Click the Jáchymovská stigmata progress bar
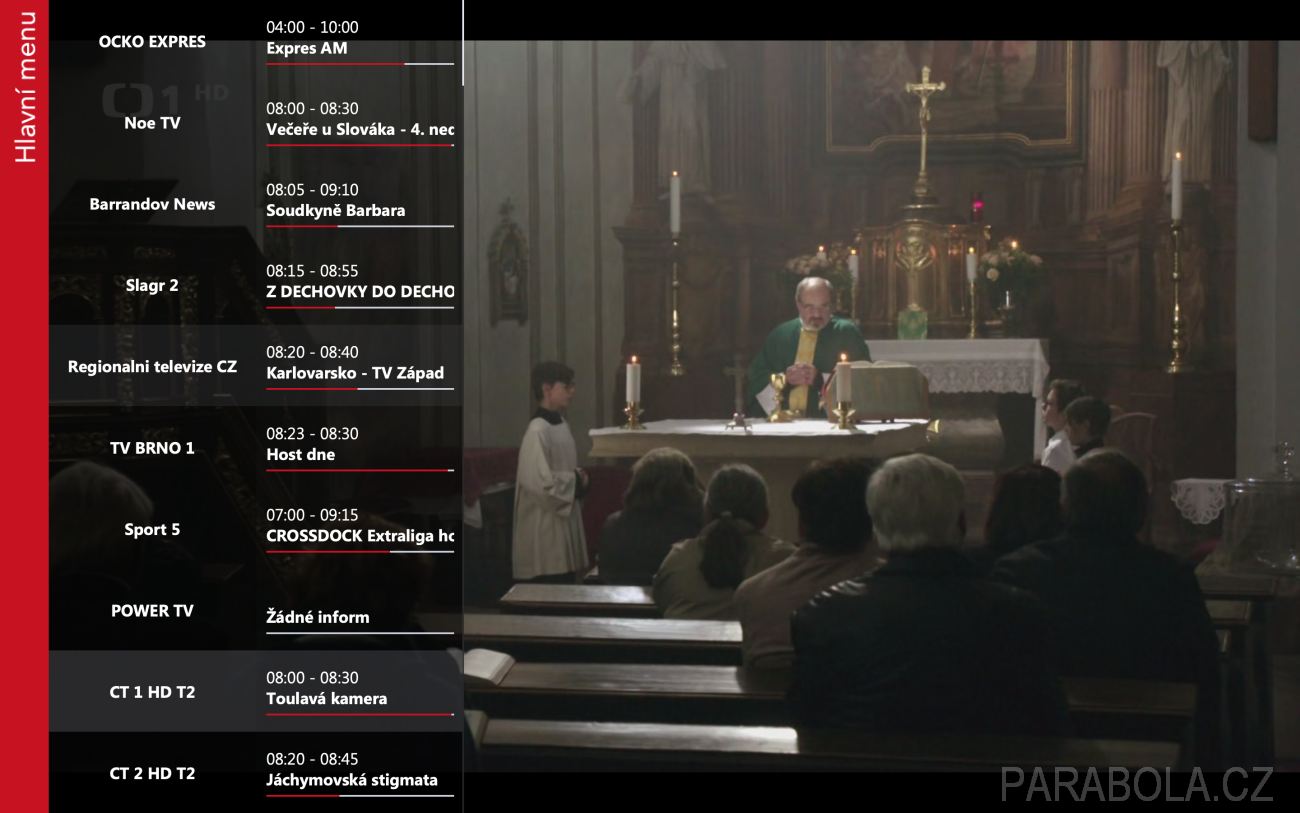Screen dimensions: 1300x813 point(360,796)
